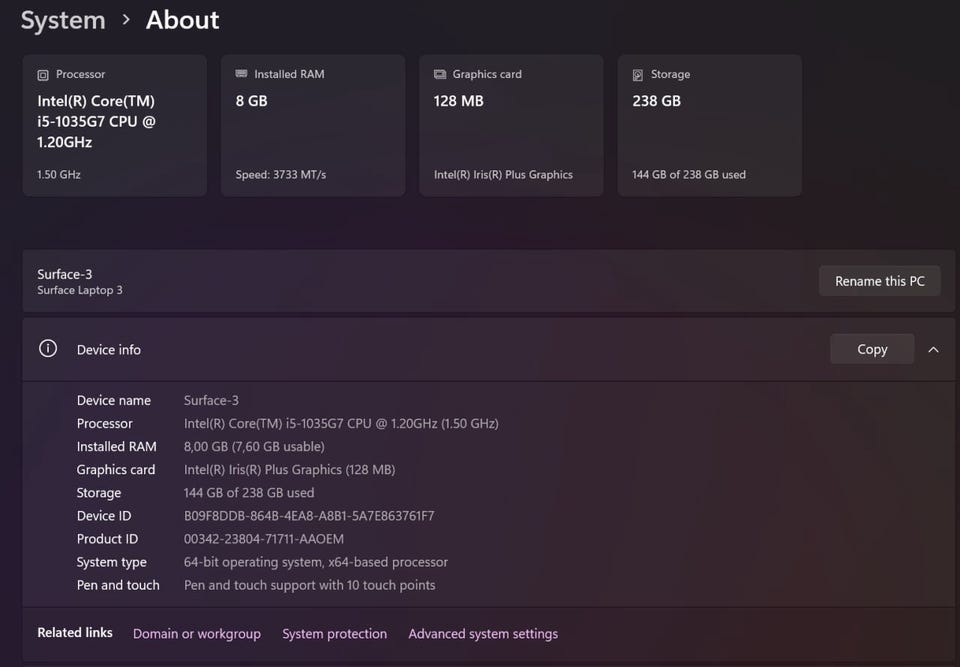
Task: Click the info circle icon next to Device info
Action: (48, 349)
